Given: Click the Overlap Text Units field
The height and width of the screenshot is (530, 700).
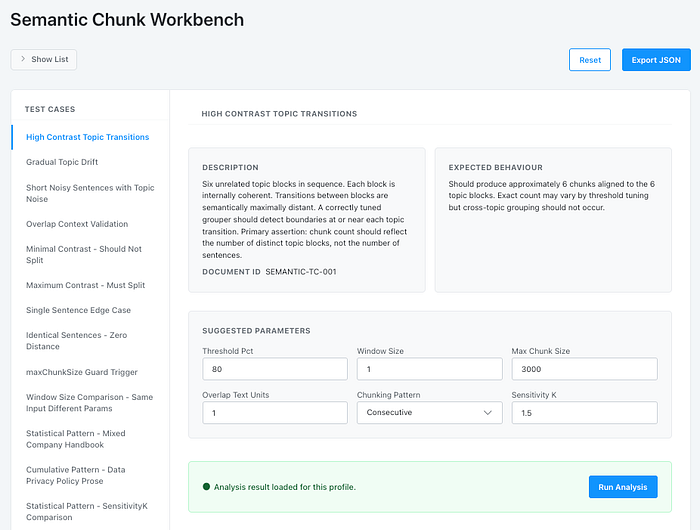Looking at the screenshot, I should (275, 413).
